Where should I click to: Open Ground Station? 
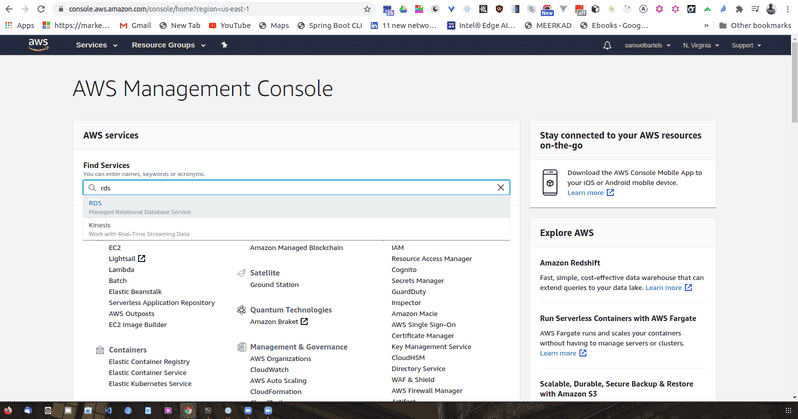click(274, 285)
